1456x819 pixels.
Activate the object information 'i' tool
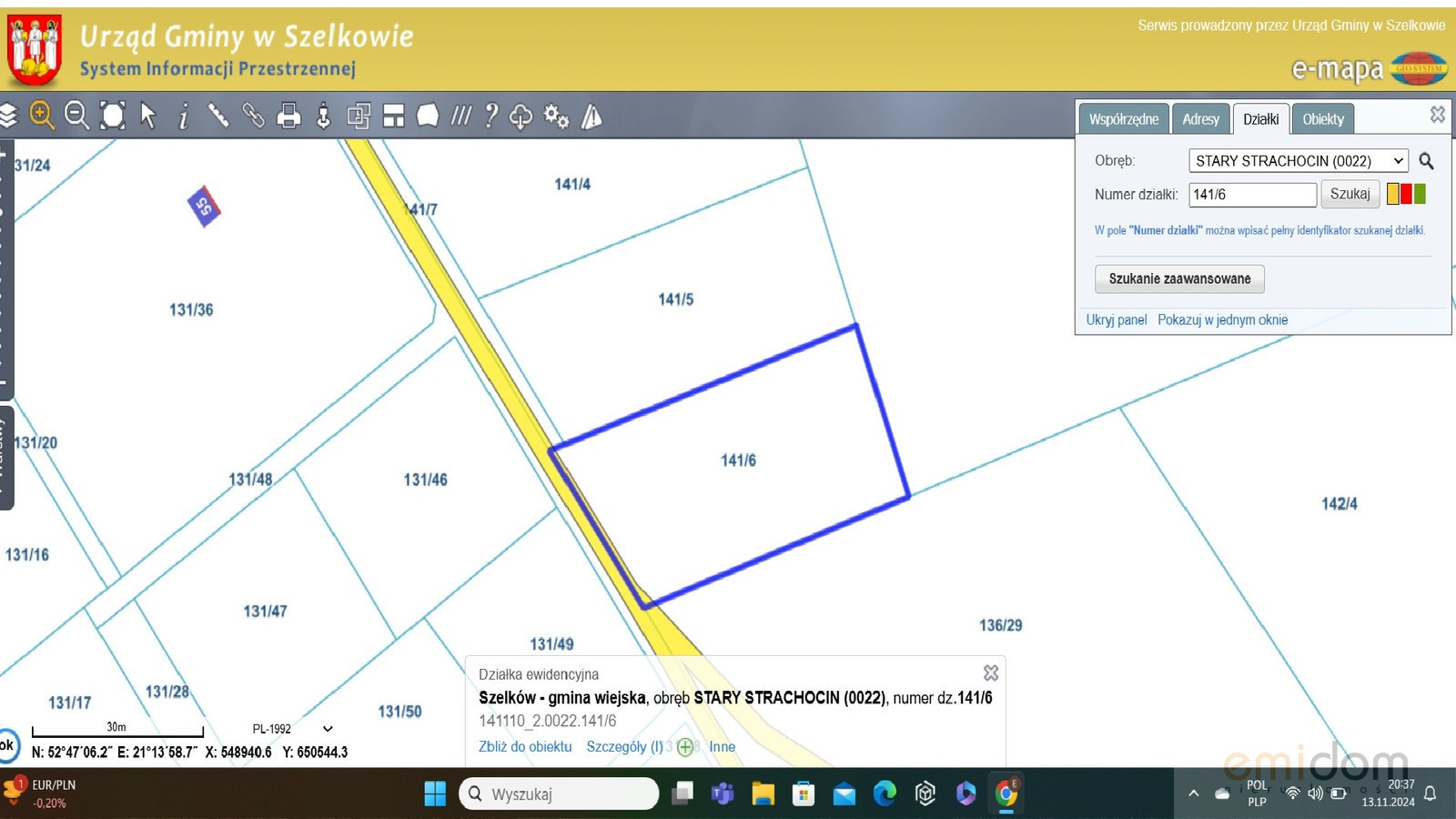pyautogui.click(x=184, y=116)
